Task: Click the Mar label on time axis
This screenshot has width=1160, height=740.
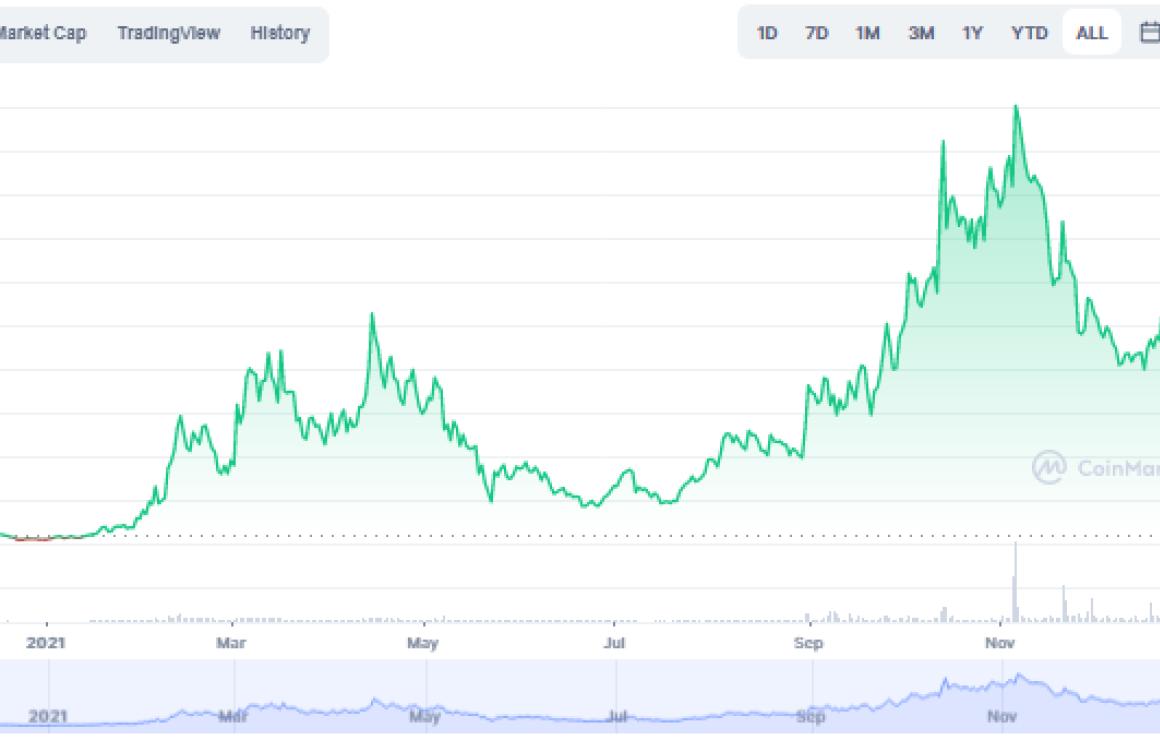Action: tap(231, 643)
